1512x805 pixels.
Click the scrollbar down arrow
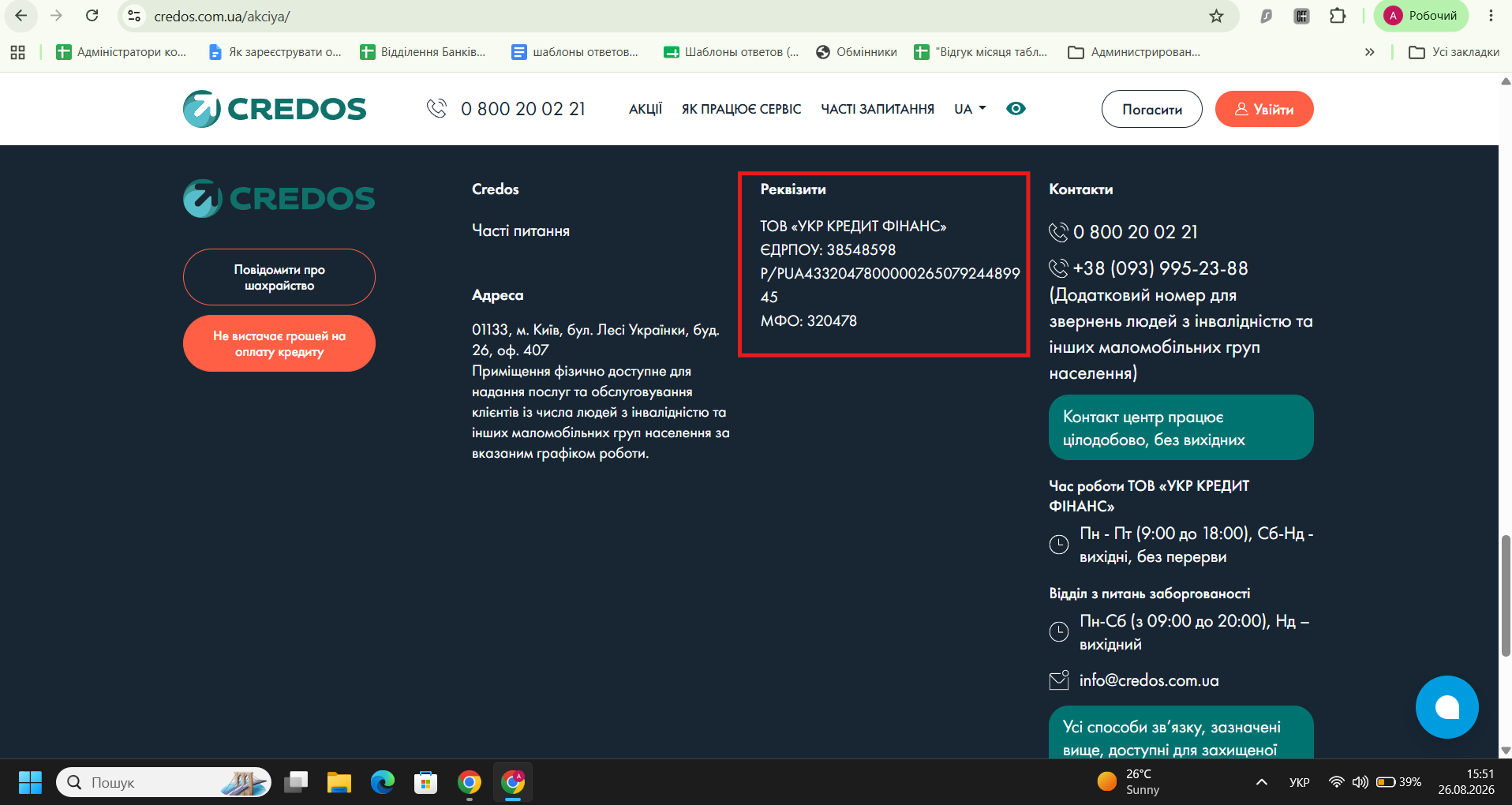[x=1505, y=751]
